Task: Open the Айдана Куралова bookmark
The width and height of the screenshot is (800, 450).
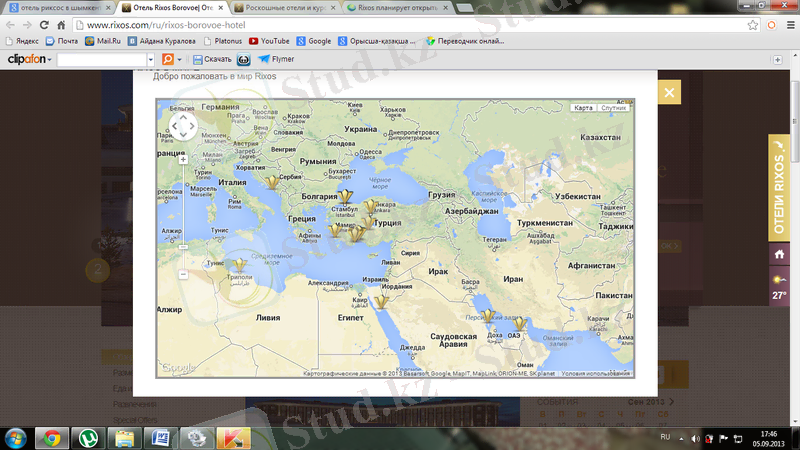Action: 162,41
